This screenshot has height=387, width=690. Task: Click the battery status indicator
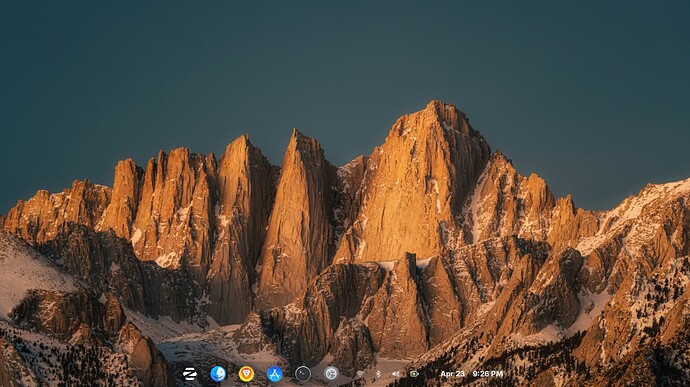(x=414, y=374)
